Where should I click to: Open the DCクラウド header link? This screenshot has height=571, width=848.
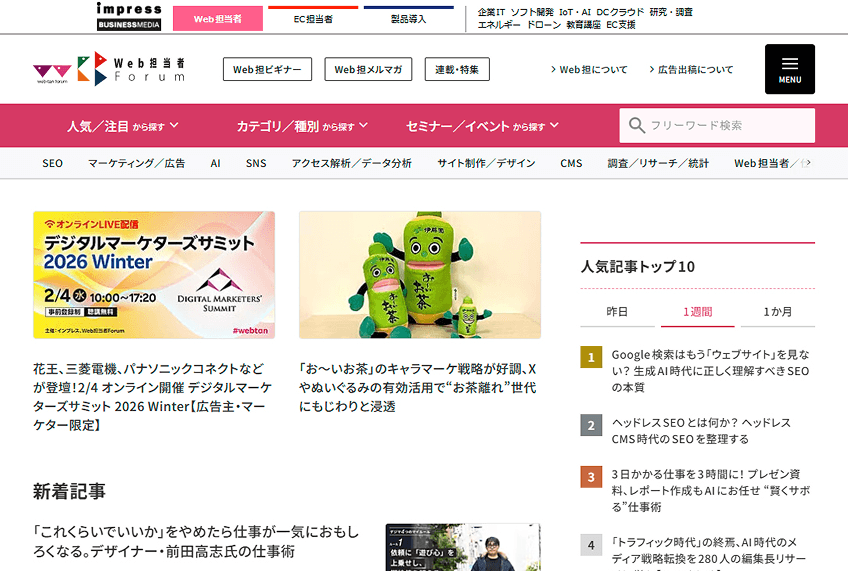[620, 12]
